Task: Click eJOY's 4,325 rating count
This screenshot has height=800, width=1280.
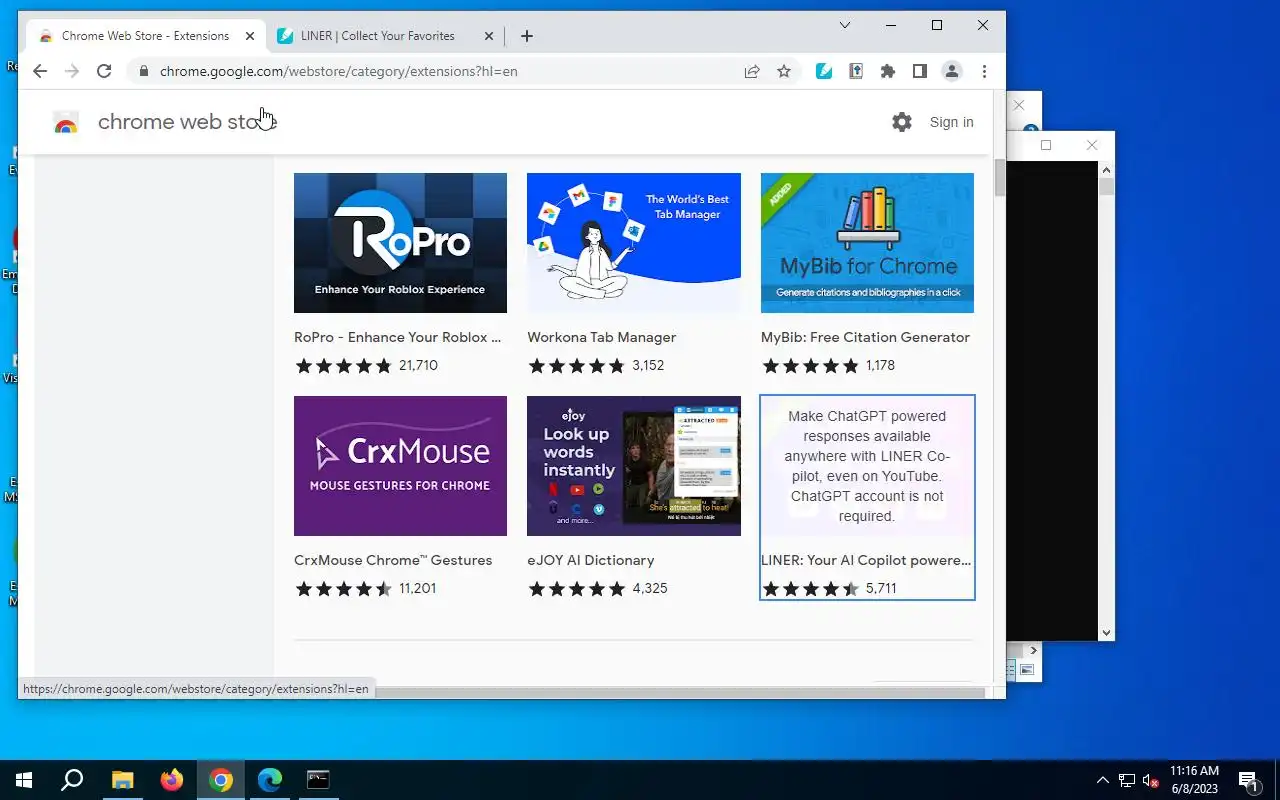Action: tap(650, 588)
